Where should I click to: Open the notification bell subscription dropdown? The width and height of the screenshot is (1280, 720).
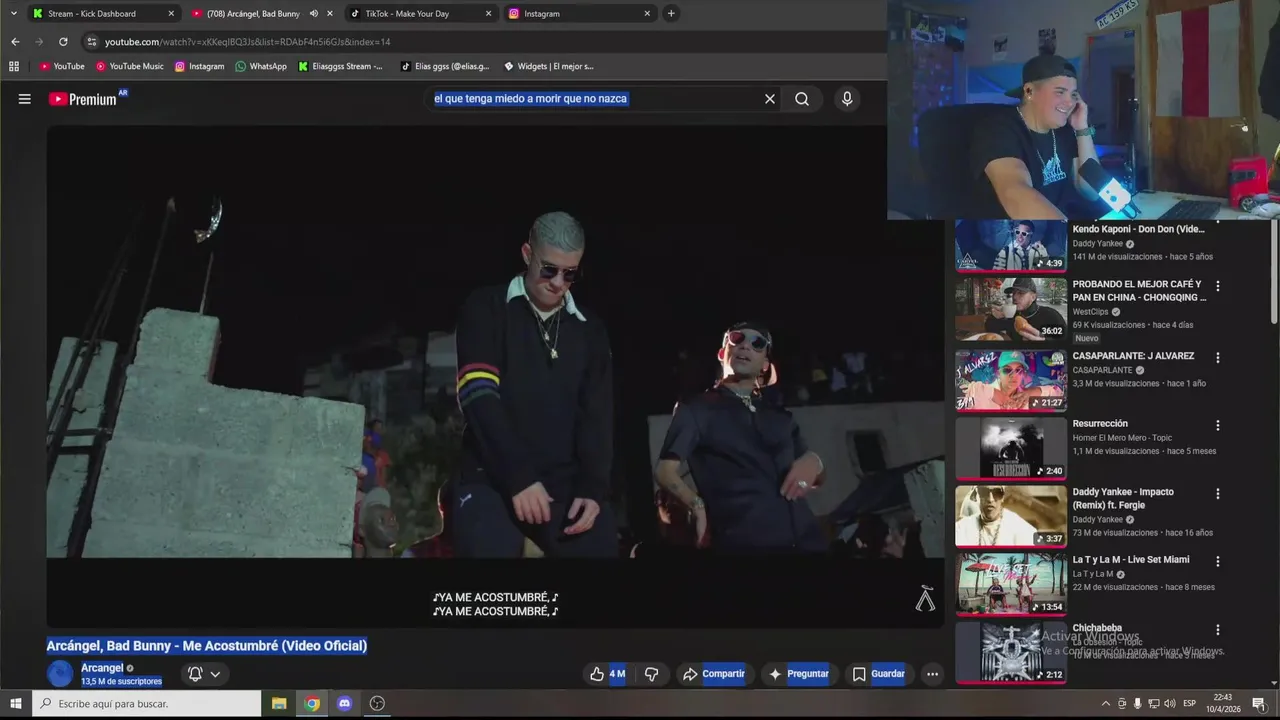pyautogui.click(x=203, y=674)
